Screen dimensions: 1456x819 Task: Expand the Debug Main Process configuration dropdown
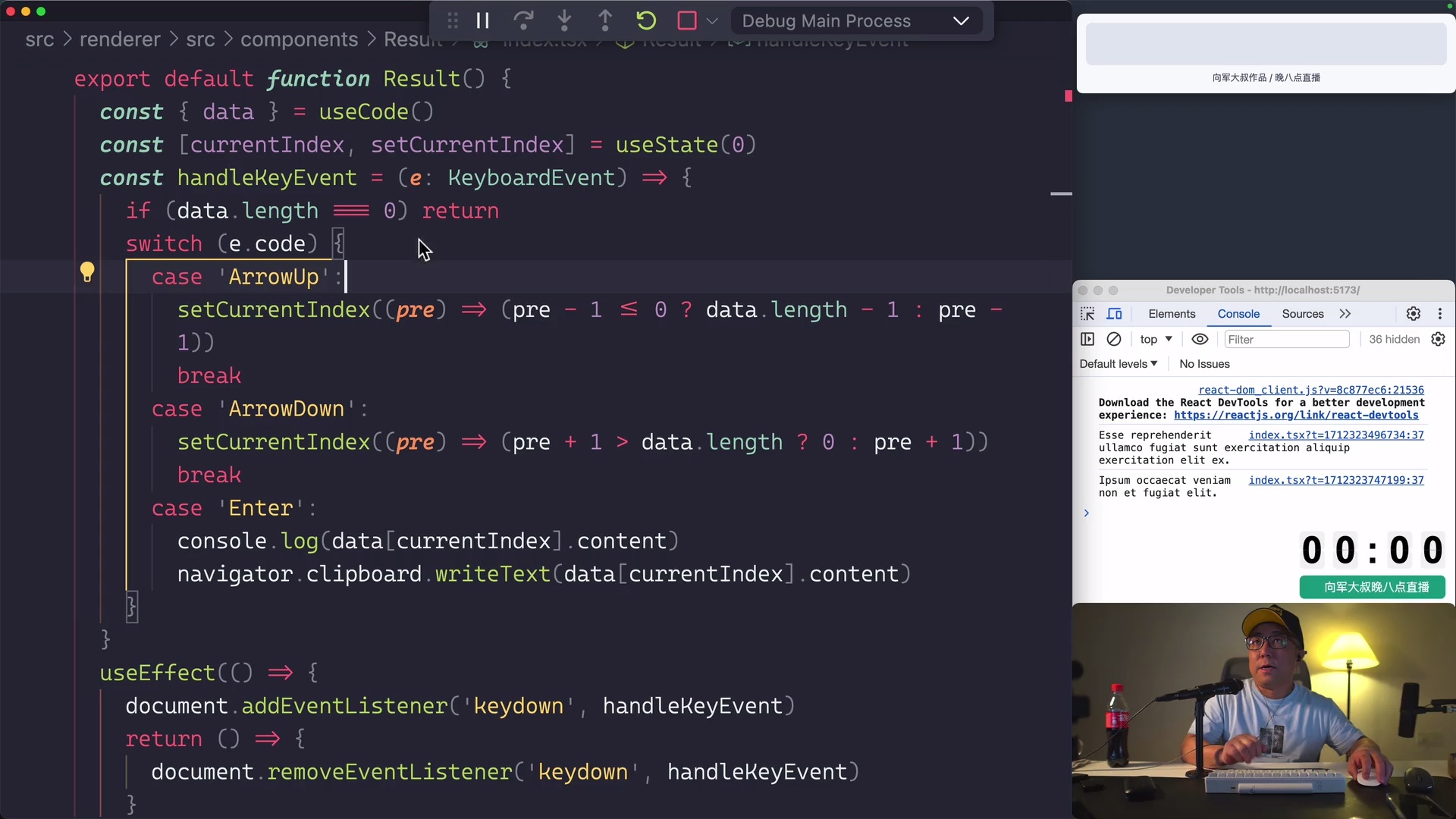click(961, 20)
